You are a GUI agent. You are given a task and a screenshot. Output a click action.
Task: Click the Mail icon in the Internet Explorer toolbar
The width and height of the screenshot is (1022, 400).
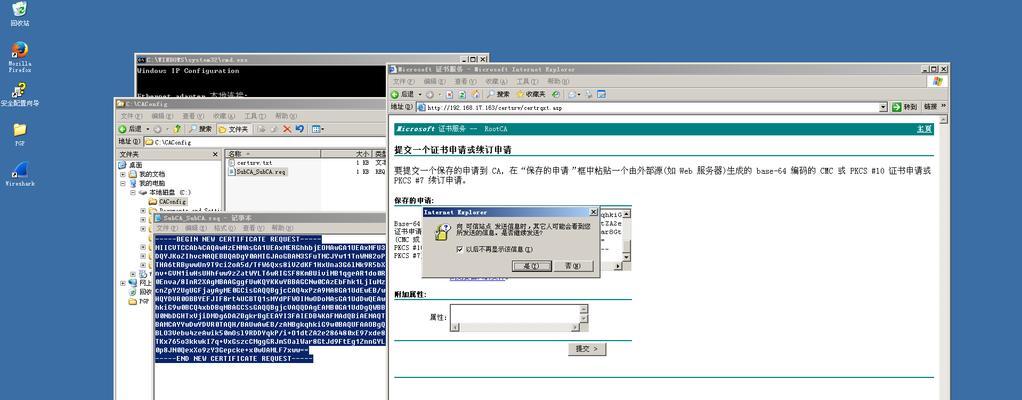pos(573,94)
